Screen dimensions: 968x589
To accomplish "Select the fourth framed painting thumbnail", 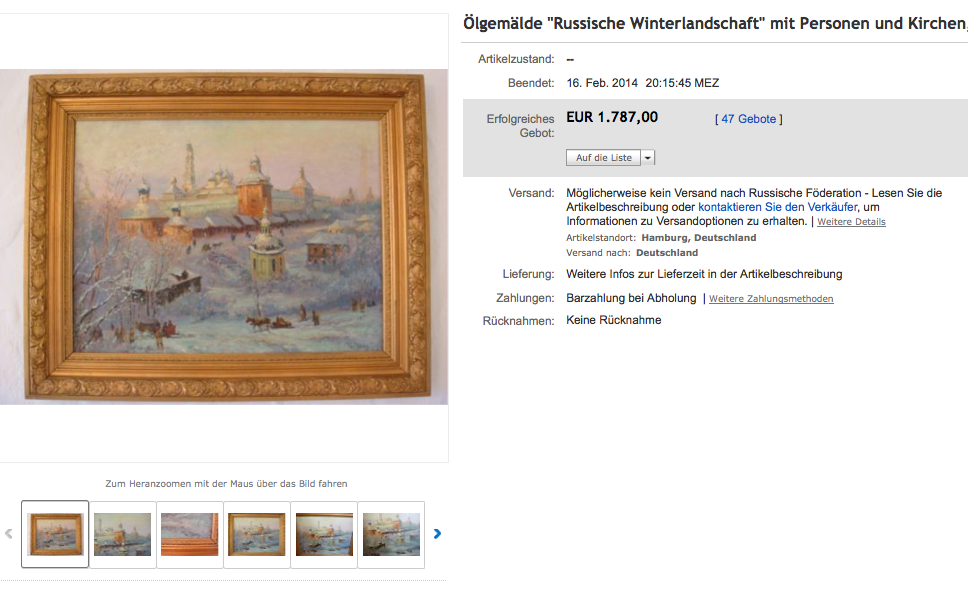I will [257, 534].
